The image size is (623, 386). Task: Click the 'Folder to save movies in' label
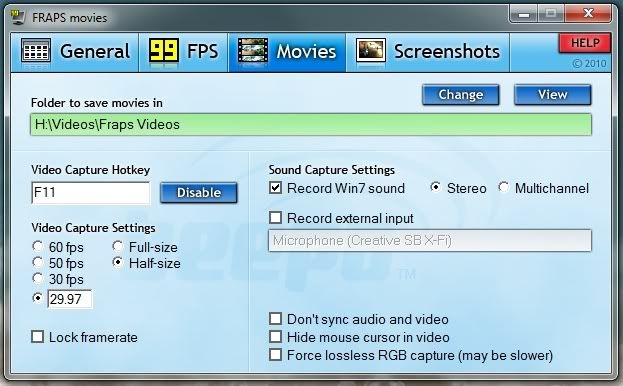(97, 103)
